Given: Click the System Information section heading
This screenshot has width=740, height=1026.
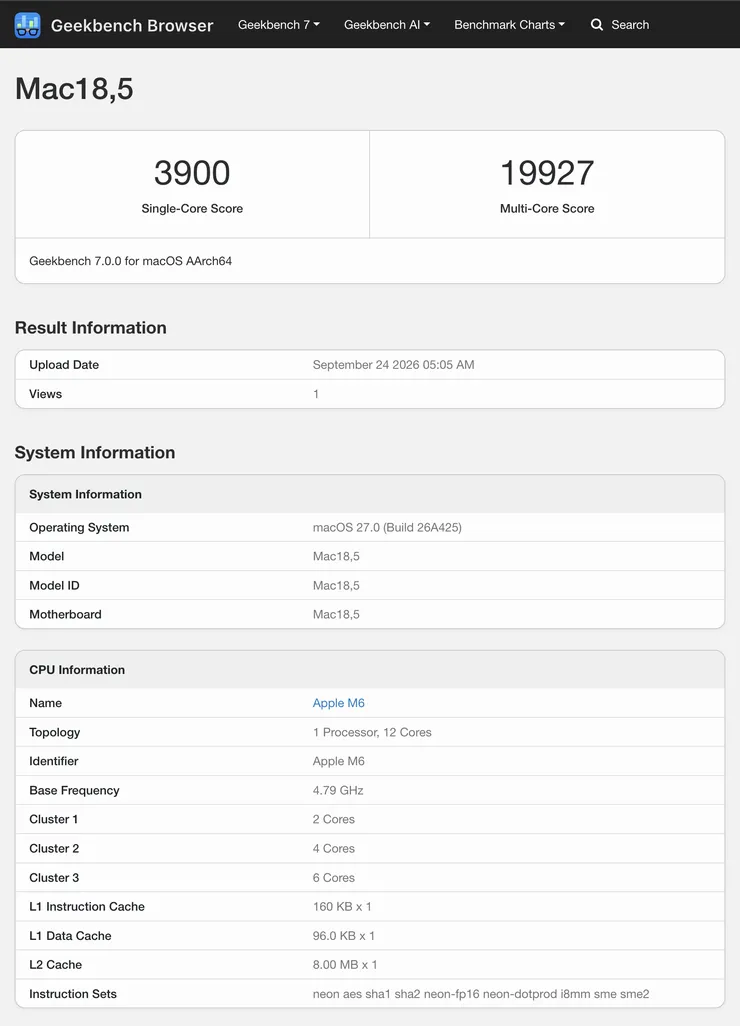Looking at the screenshot, I should (x=95, y=452).
